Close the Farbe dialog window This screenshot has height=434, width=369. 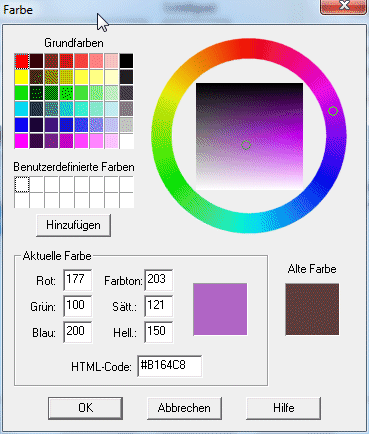tap(344, 6)
